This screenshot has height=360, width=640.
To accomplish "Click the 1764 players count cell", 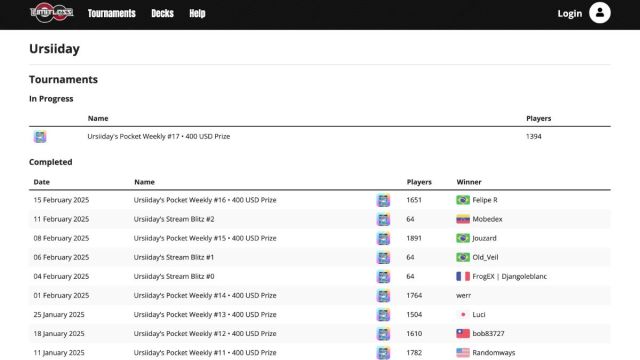I will (414, 296).
